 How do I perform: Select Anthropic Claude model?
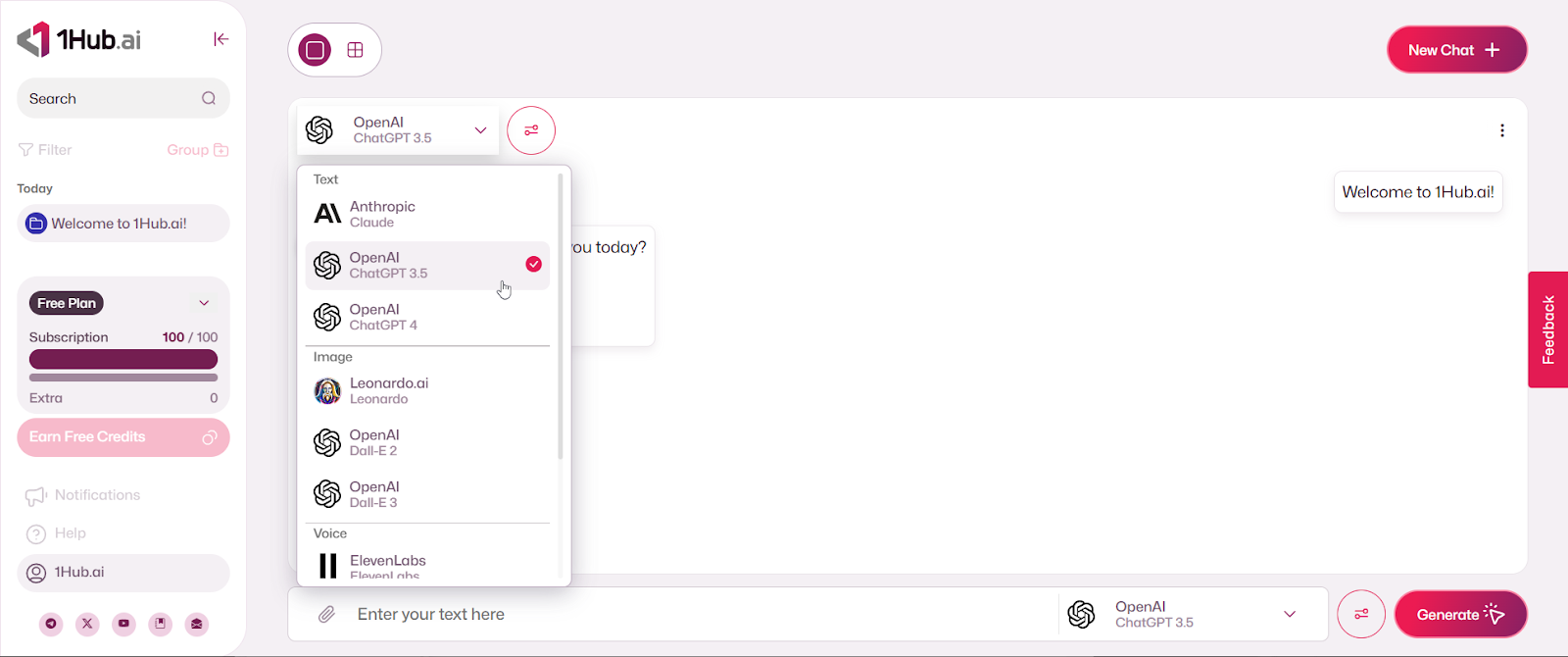427,214
